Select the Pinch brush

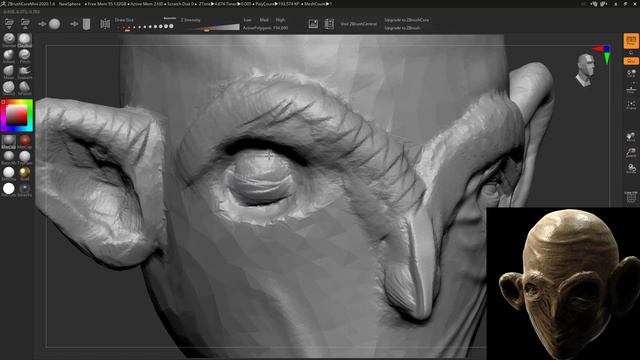coord(24,56)
